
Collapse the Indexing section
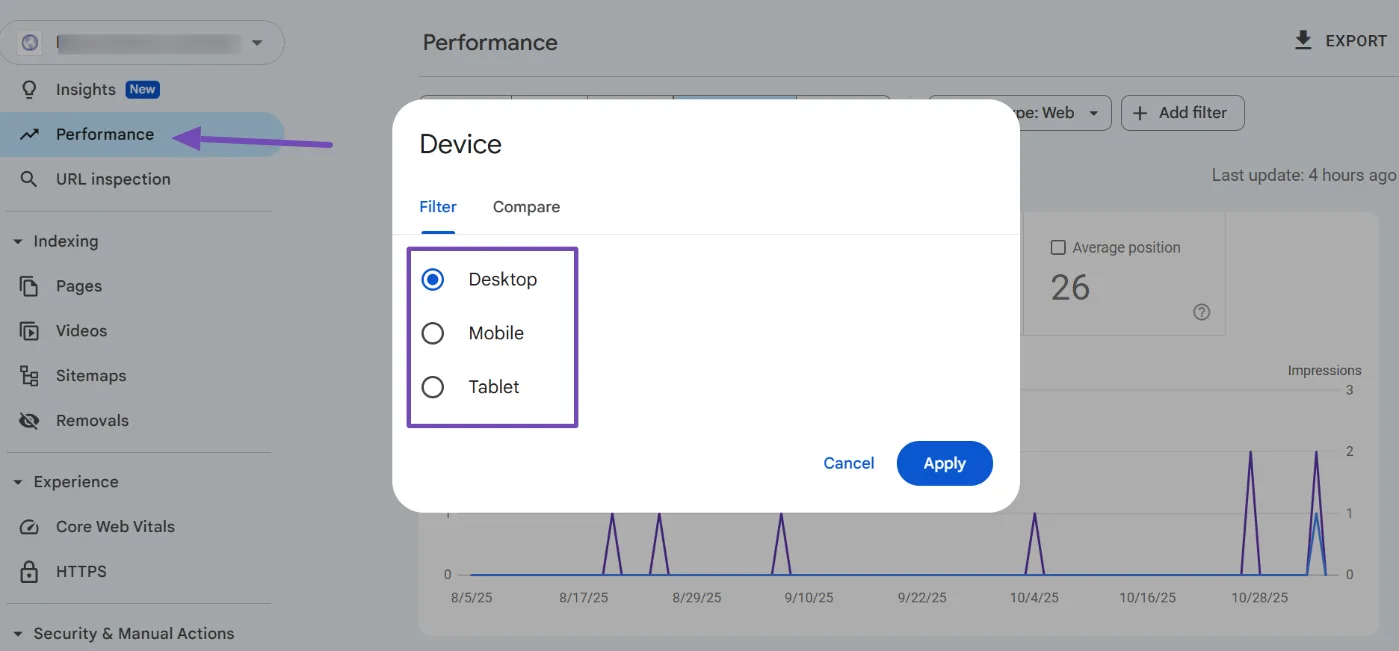18,242
